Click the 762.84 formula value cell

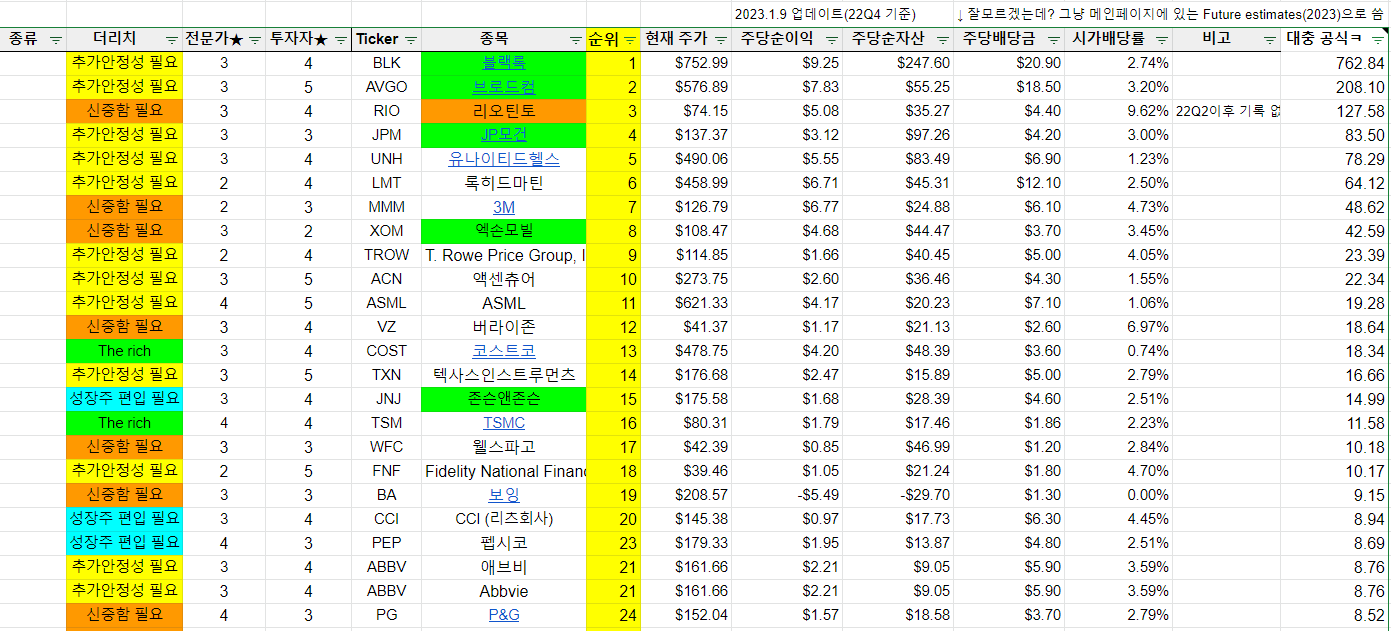1335,63
